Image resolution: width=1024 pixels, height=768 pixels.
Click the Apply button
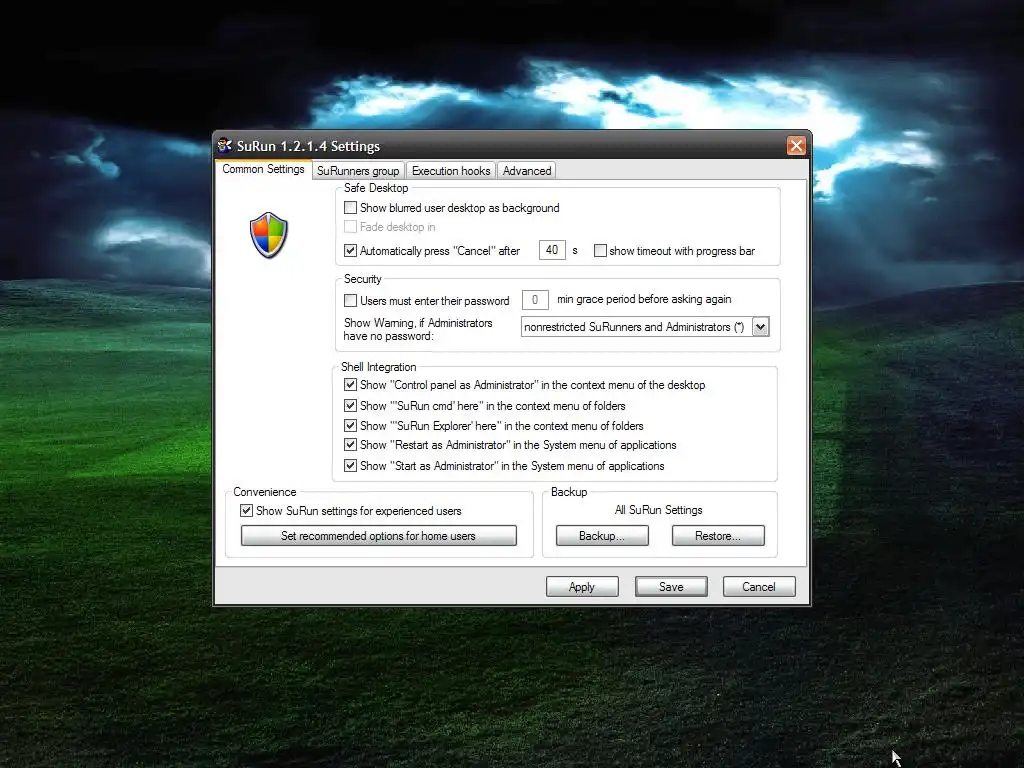[x=582, y=586]
